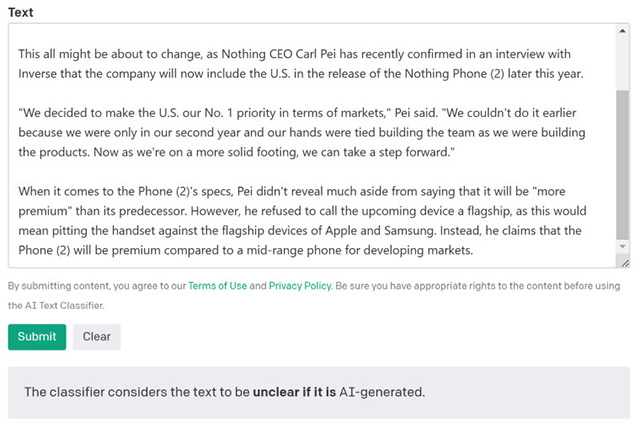Click the text area resize handle
The image size is (640, 424).
click(x=623, y=261)
